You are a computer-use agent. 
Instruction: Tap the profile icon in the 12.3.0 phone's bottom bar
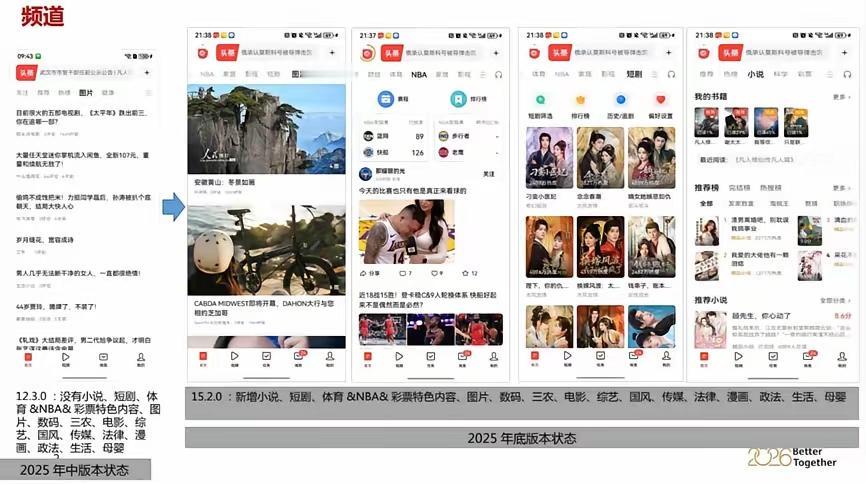click(x=141, y=357)
